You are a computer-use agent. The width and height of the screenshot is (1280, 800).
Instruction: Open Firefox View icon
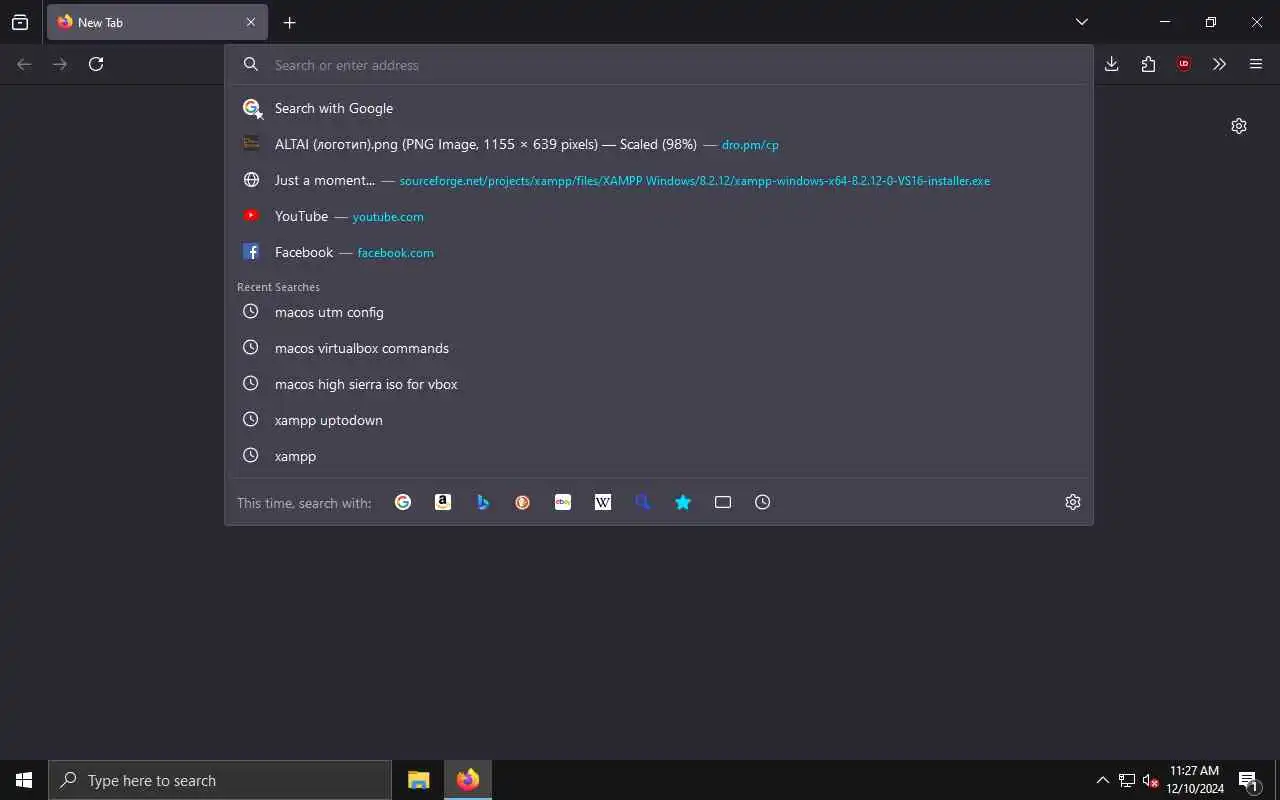20,22
